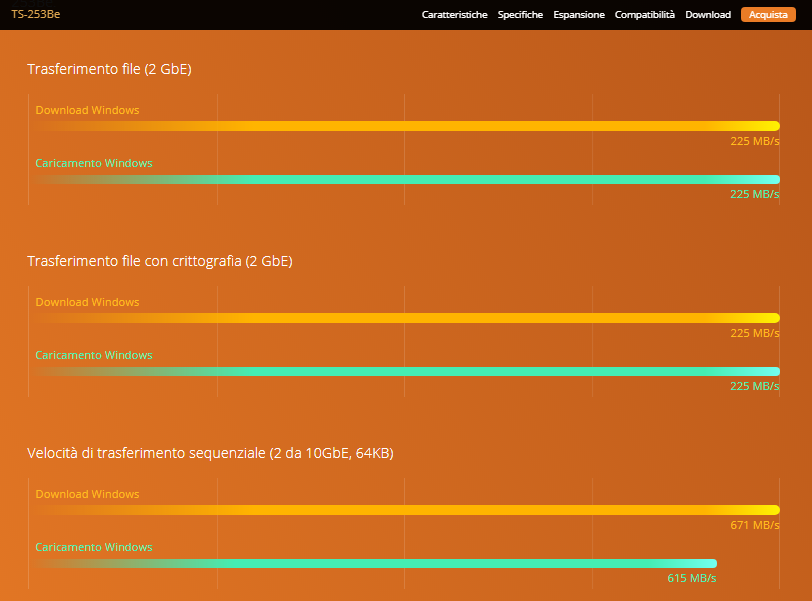Click the 671 MB/s download value
The height and width of the screenshot is (601, 812).
755,525
